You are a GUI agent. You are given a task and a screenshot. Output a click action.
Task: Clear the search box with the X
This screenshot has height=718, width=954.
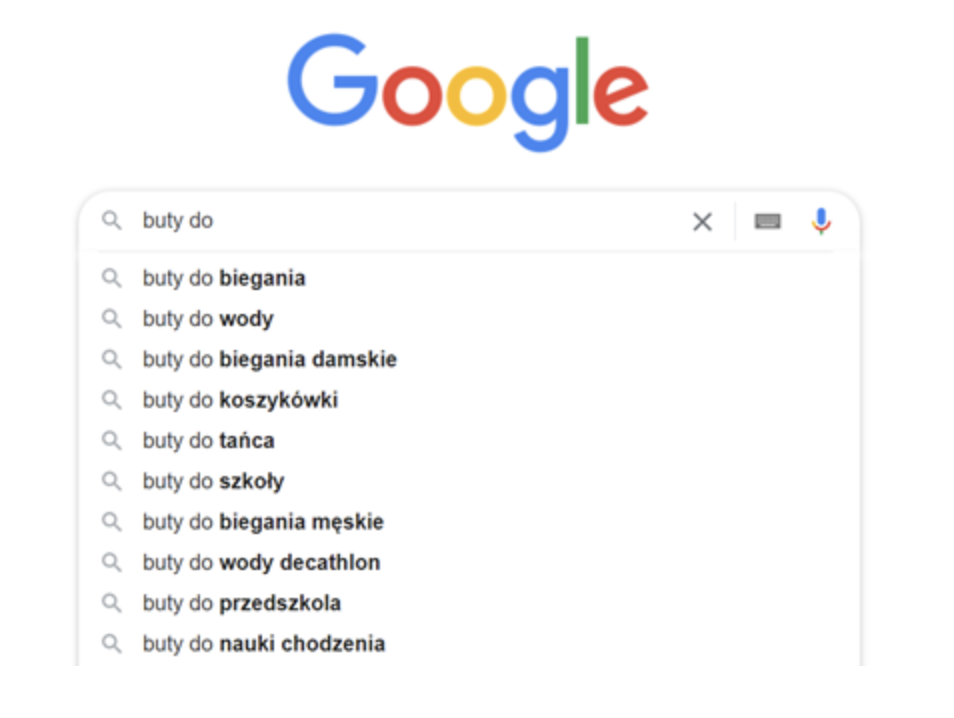point(701,221)
